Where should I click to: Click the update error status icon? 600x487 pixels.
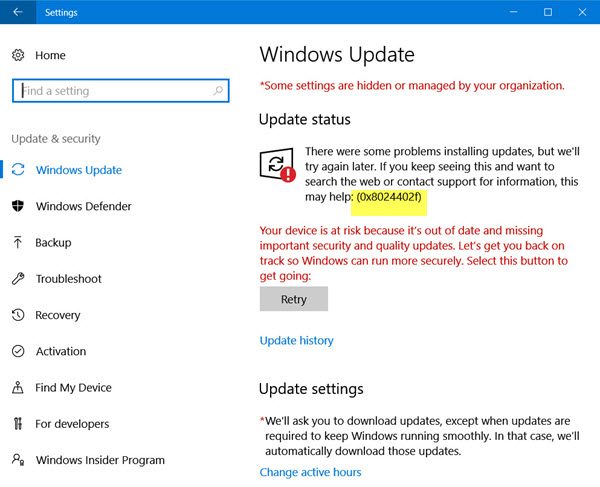278,165
